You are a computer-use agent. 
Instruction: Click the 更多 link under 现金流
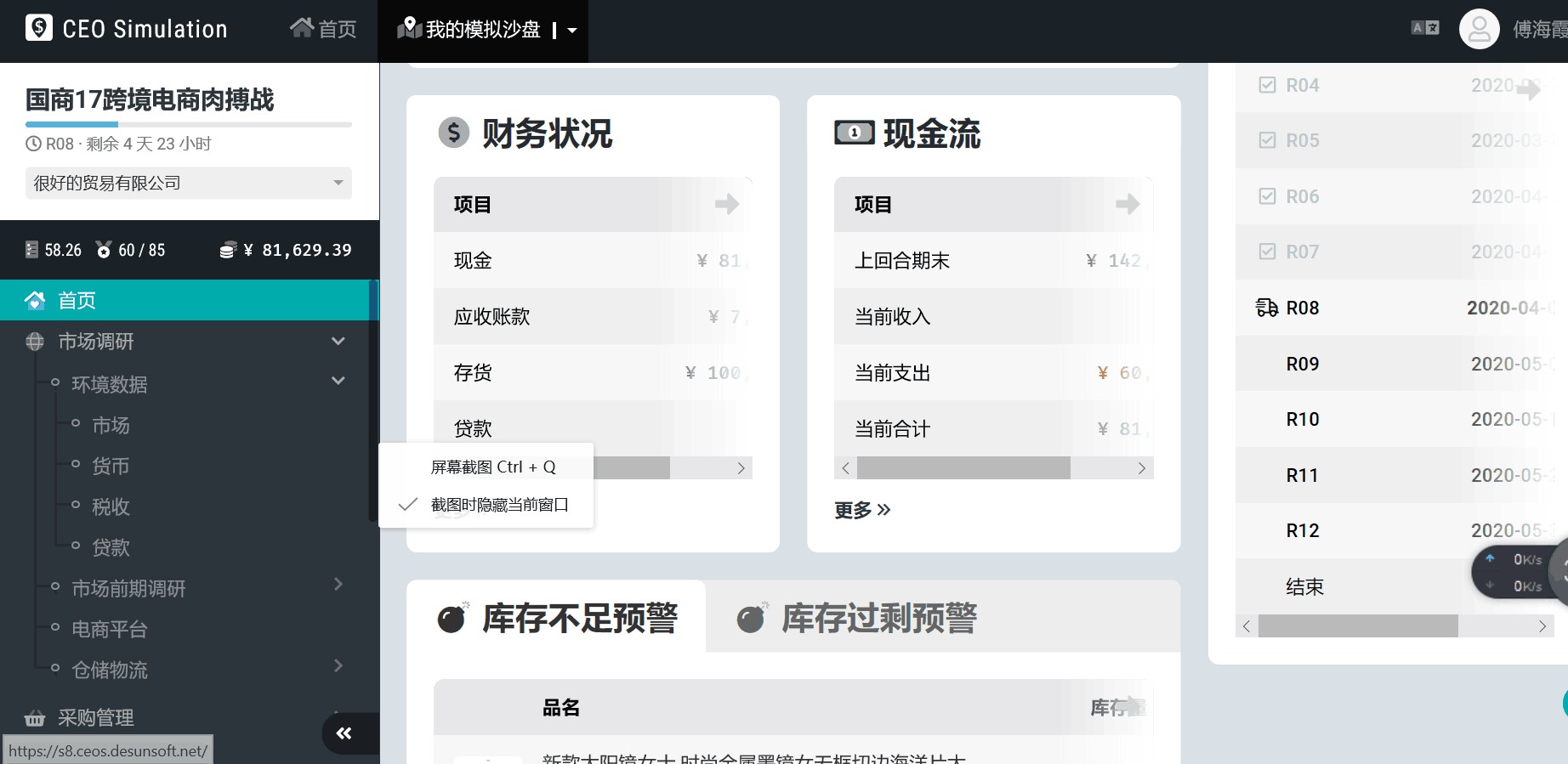[x=862, y=510]
